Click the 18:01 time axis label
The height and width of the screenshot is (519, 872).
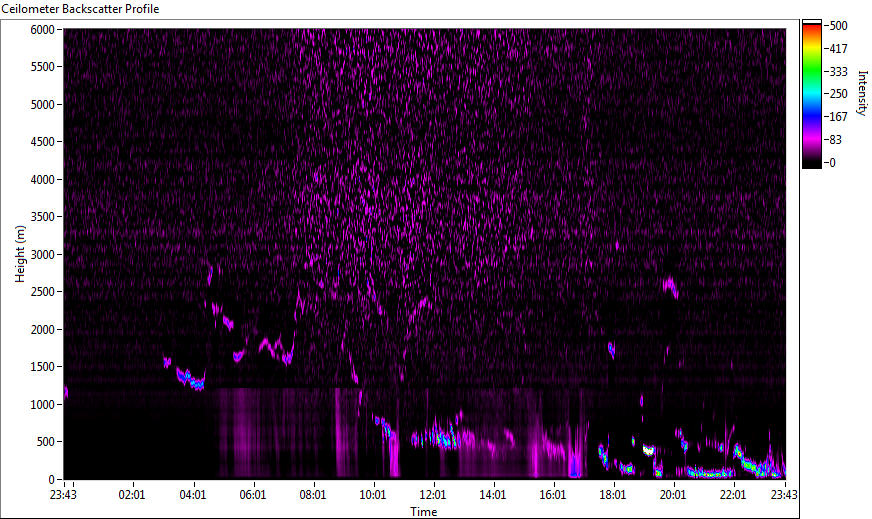click(x=613, y=495)
